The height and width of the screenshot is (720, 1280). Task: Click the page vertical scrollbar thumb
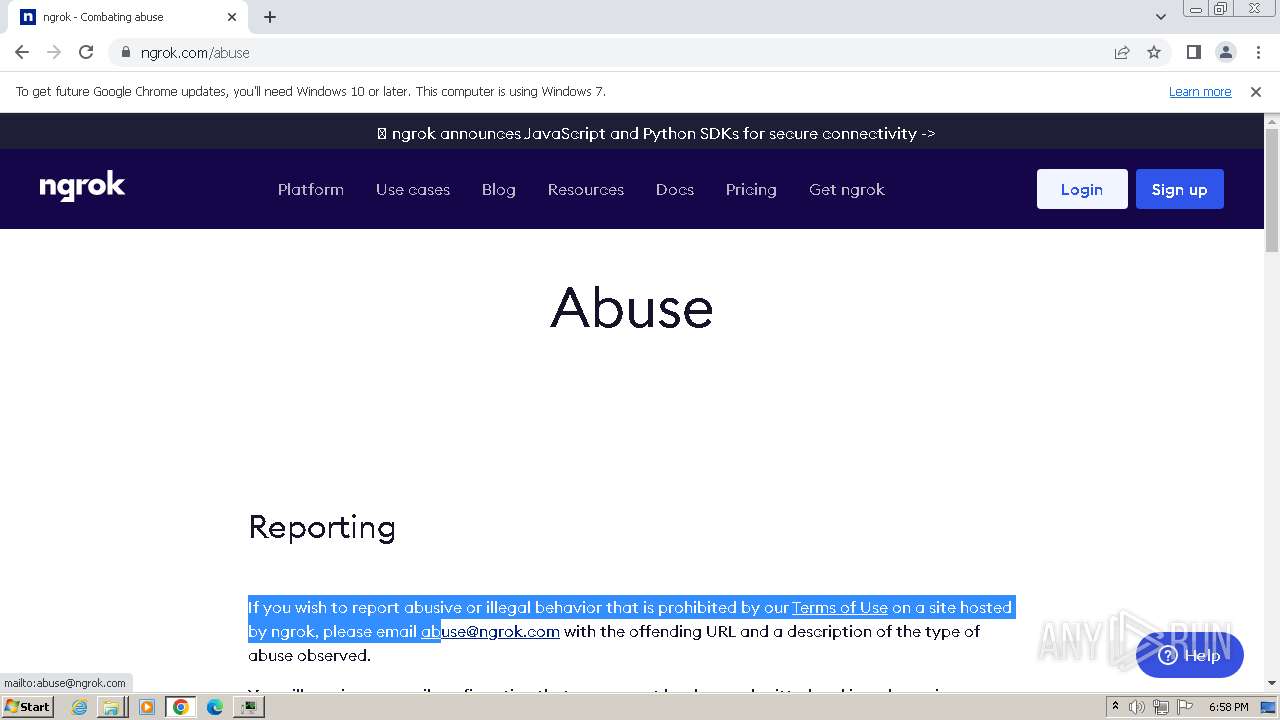(1272, 190)
